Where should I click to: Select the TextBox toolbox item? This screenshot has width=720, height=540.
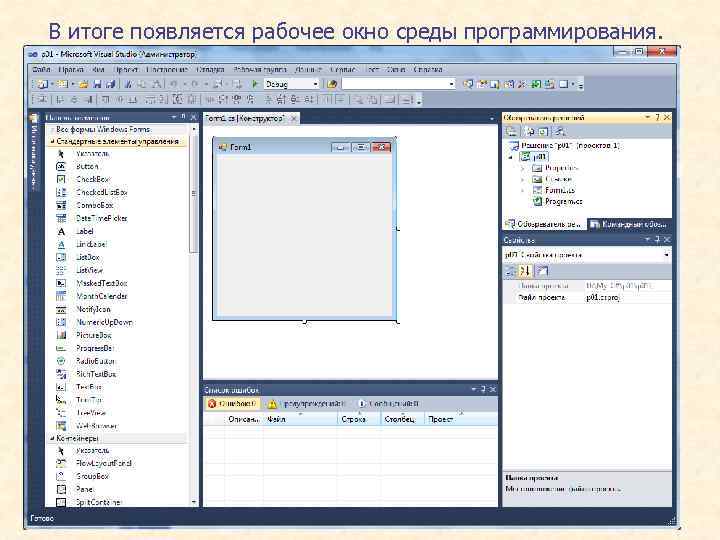(89, 387)
